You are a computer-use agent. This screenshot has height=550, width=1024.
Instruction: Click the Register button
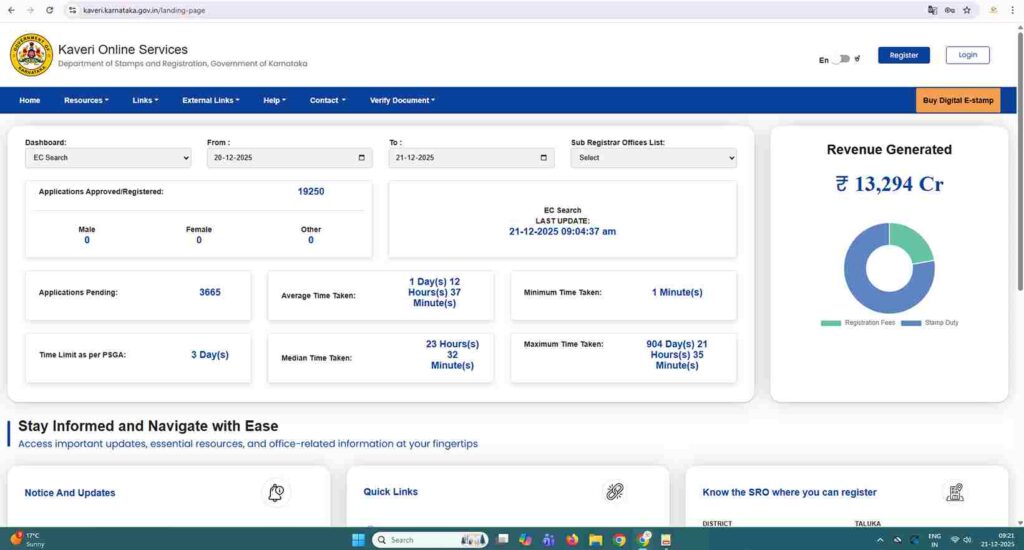(903, 55)
